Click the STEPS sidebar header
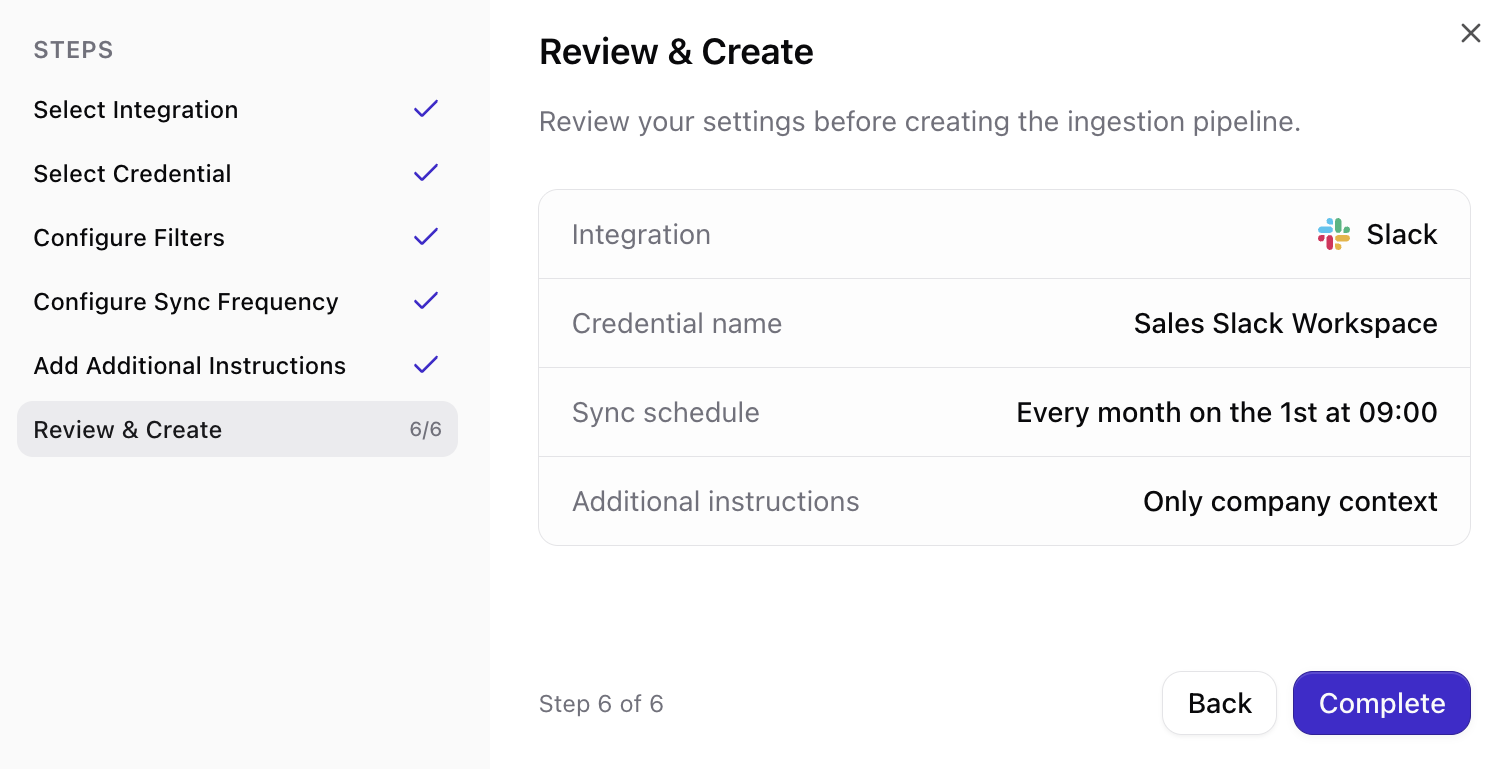1506x769 pixels. coord(73,50)
